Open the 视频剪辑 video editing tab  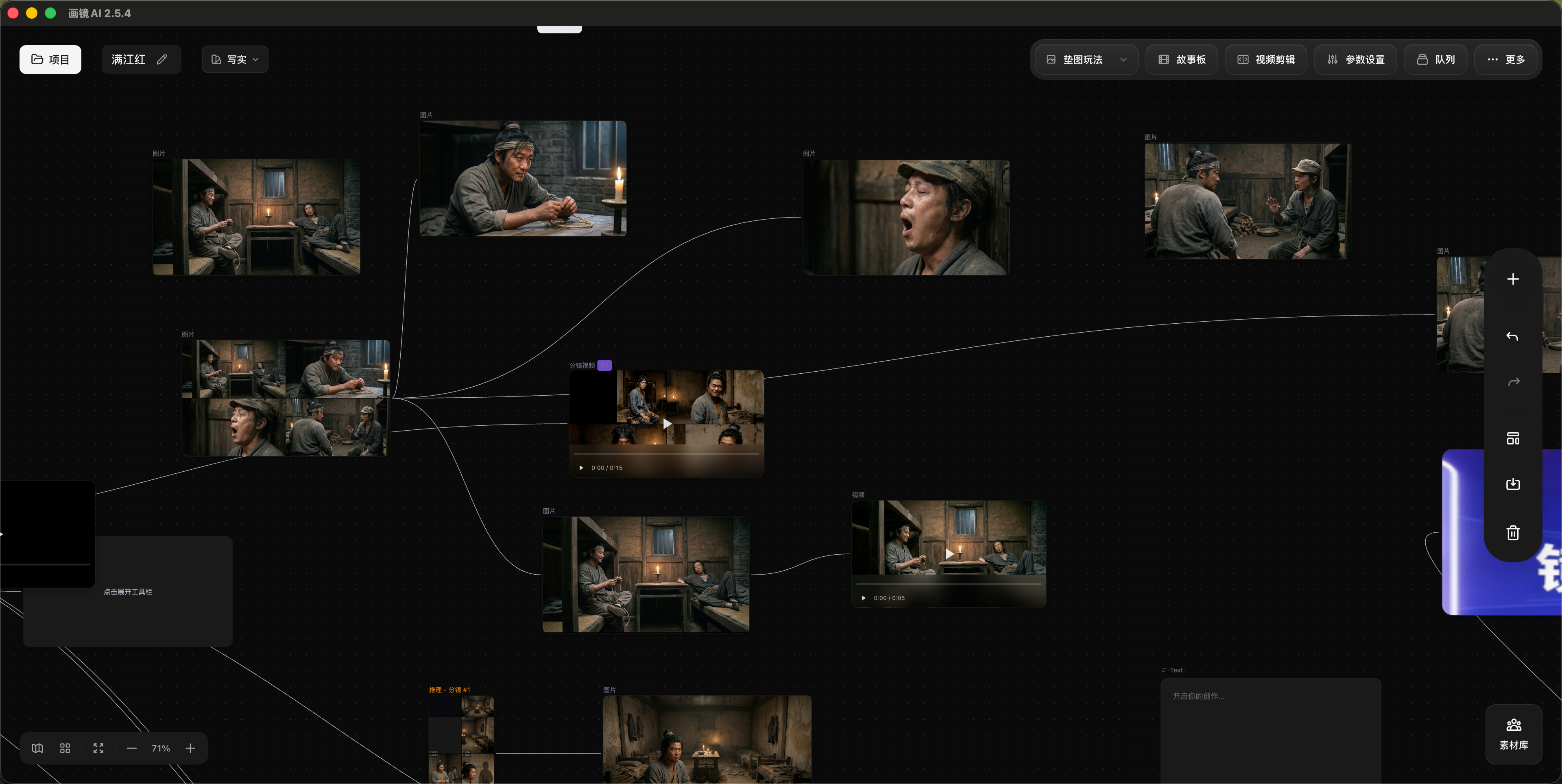click(1266, 59)
